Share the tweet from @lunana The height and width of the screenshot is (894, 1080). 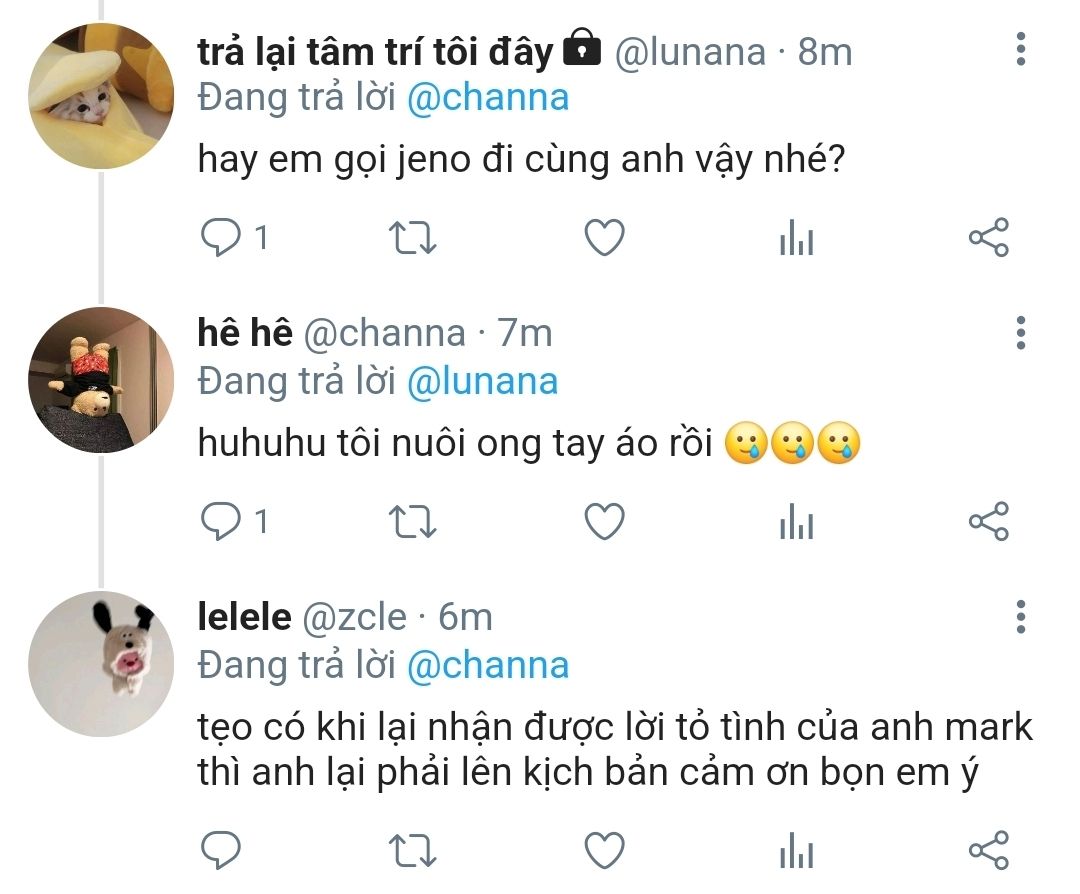(x=989, y=238)
